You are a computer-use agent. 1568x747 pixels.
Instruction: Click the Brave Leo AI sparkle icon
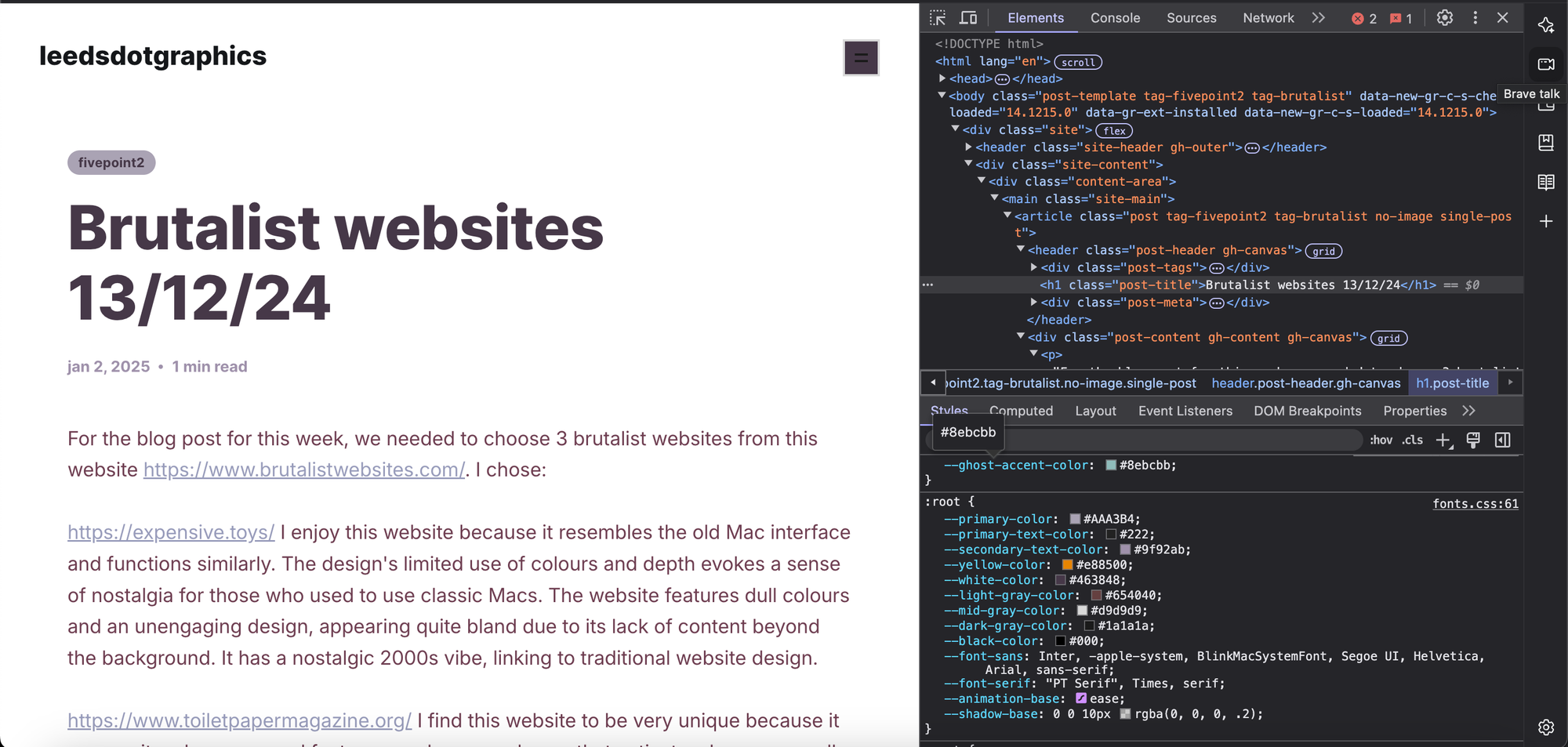click(1546, 25)
